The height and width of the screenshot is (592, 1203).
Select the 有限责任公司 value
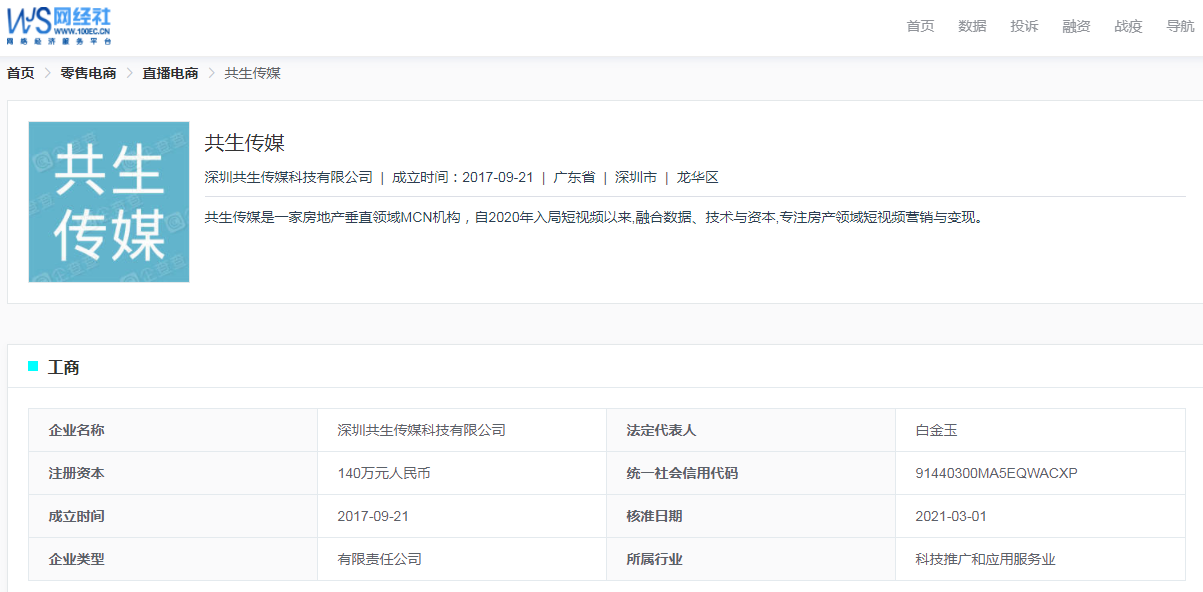(380, 559)
